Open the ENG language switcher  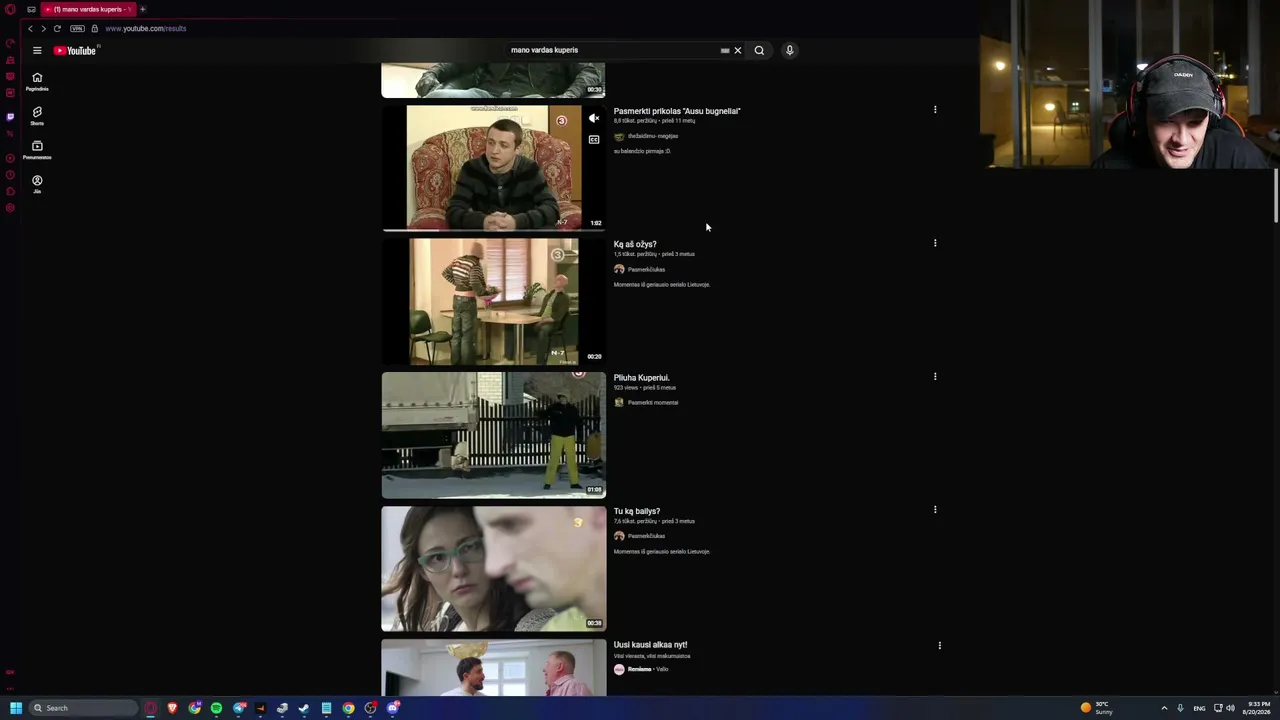pos(1200,708)
